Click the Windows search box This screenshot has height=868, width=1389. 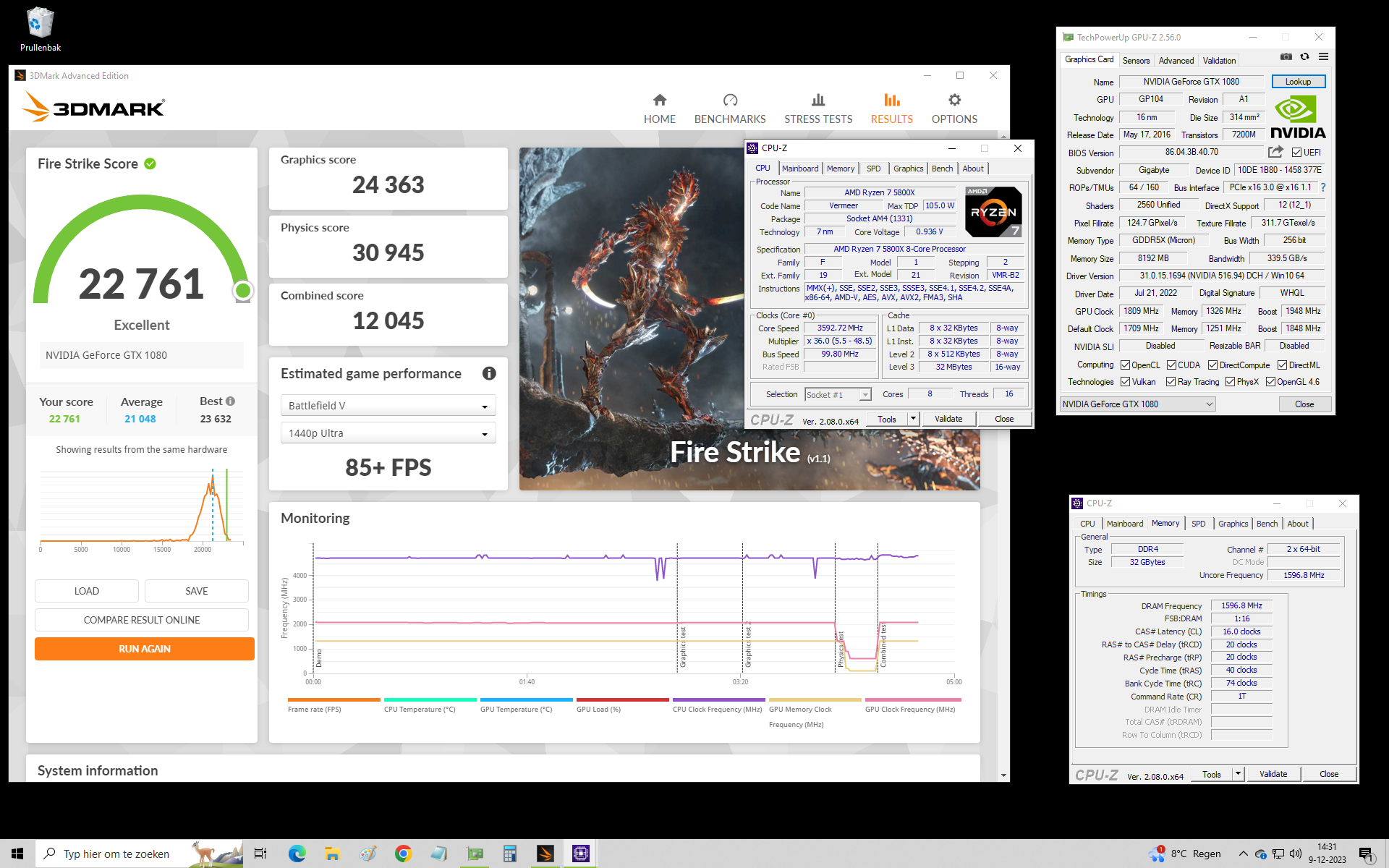(140, 854)
